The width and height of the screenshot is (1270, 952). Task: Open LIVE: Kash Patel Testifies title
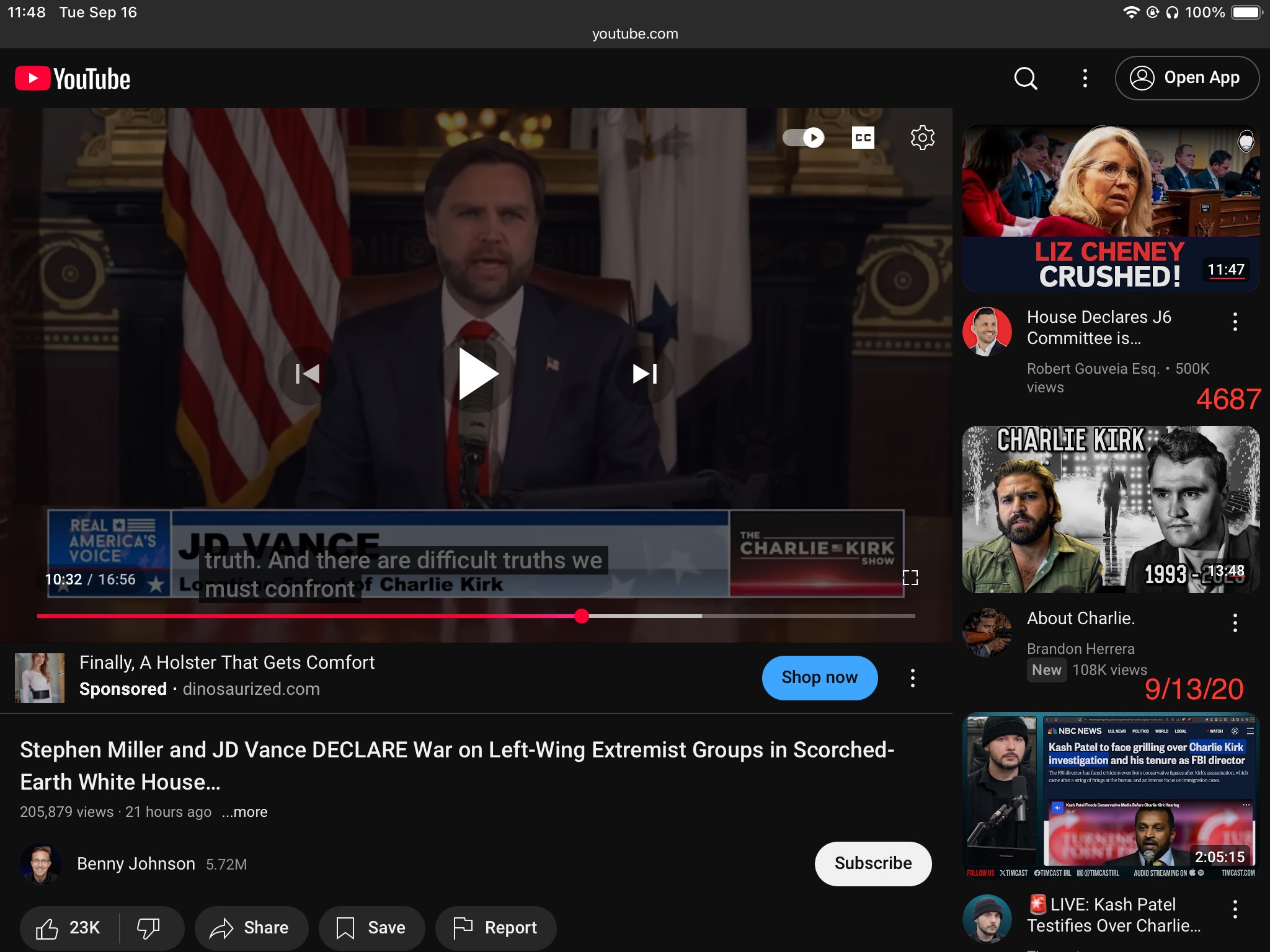coord(1114,915)
